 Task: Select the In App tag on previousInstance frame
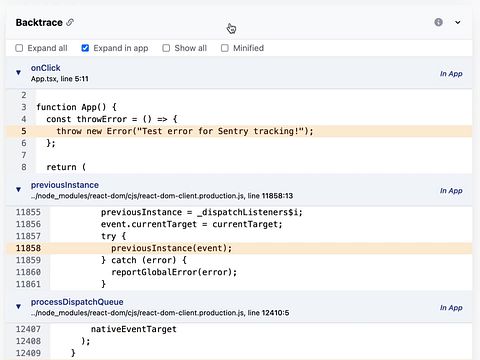451,191
